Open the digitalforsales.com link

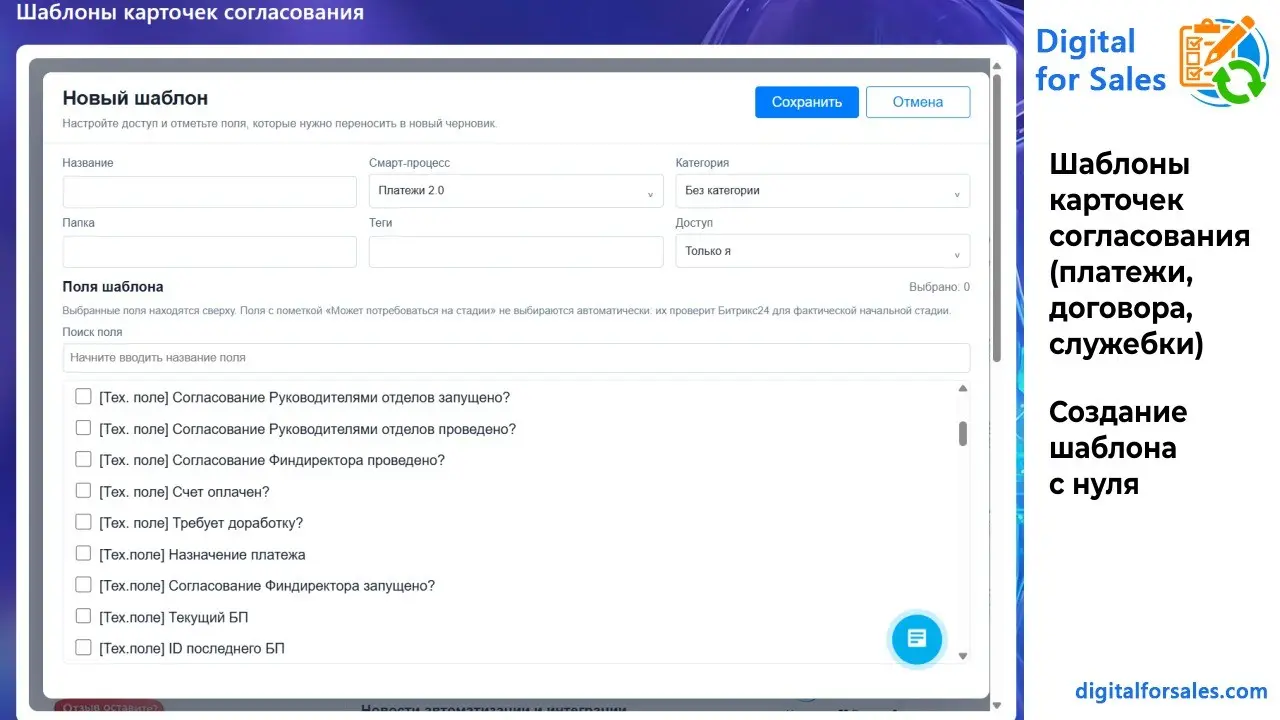(1171, 691)
